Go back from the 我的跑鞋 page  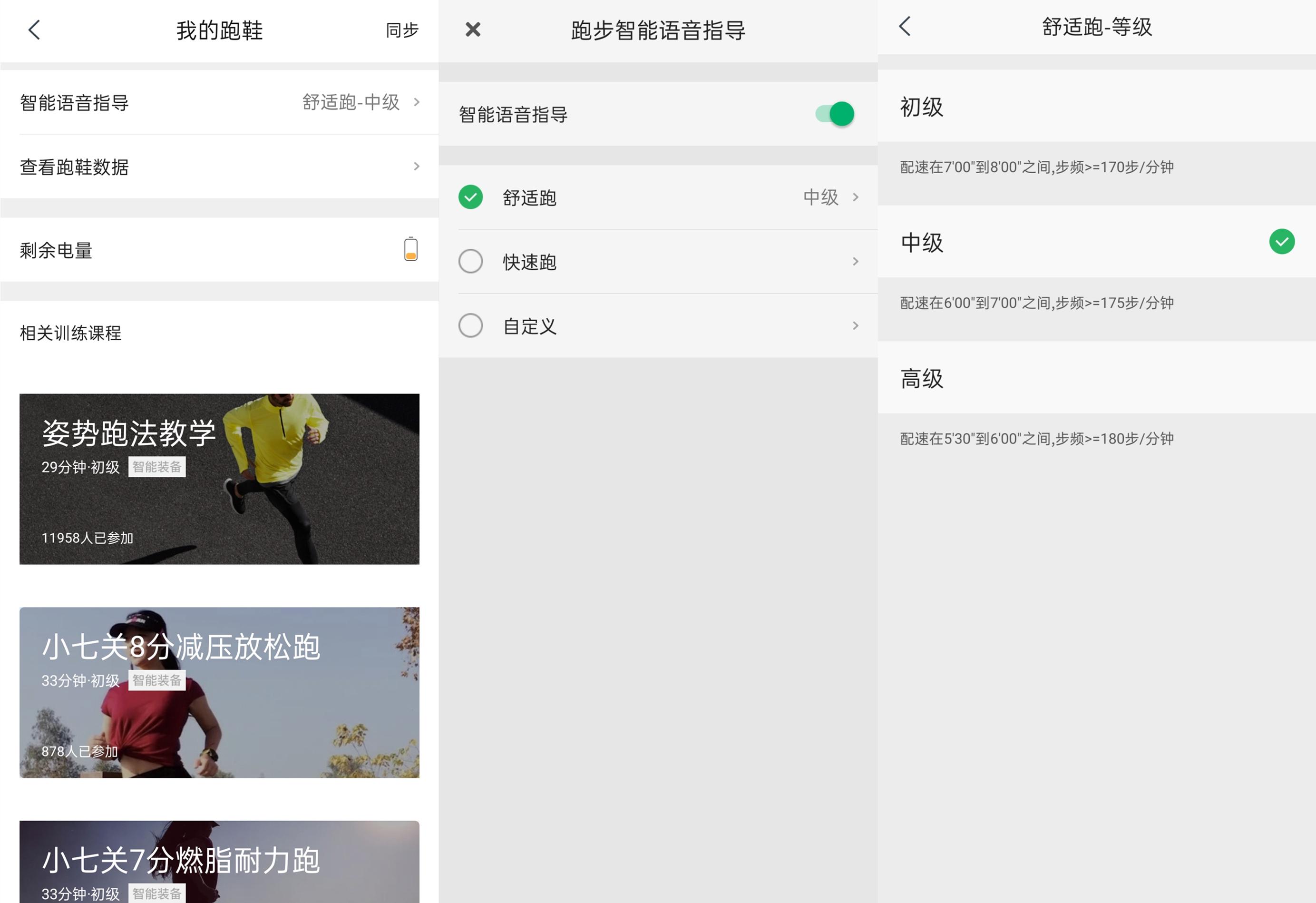click(34, 29)
